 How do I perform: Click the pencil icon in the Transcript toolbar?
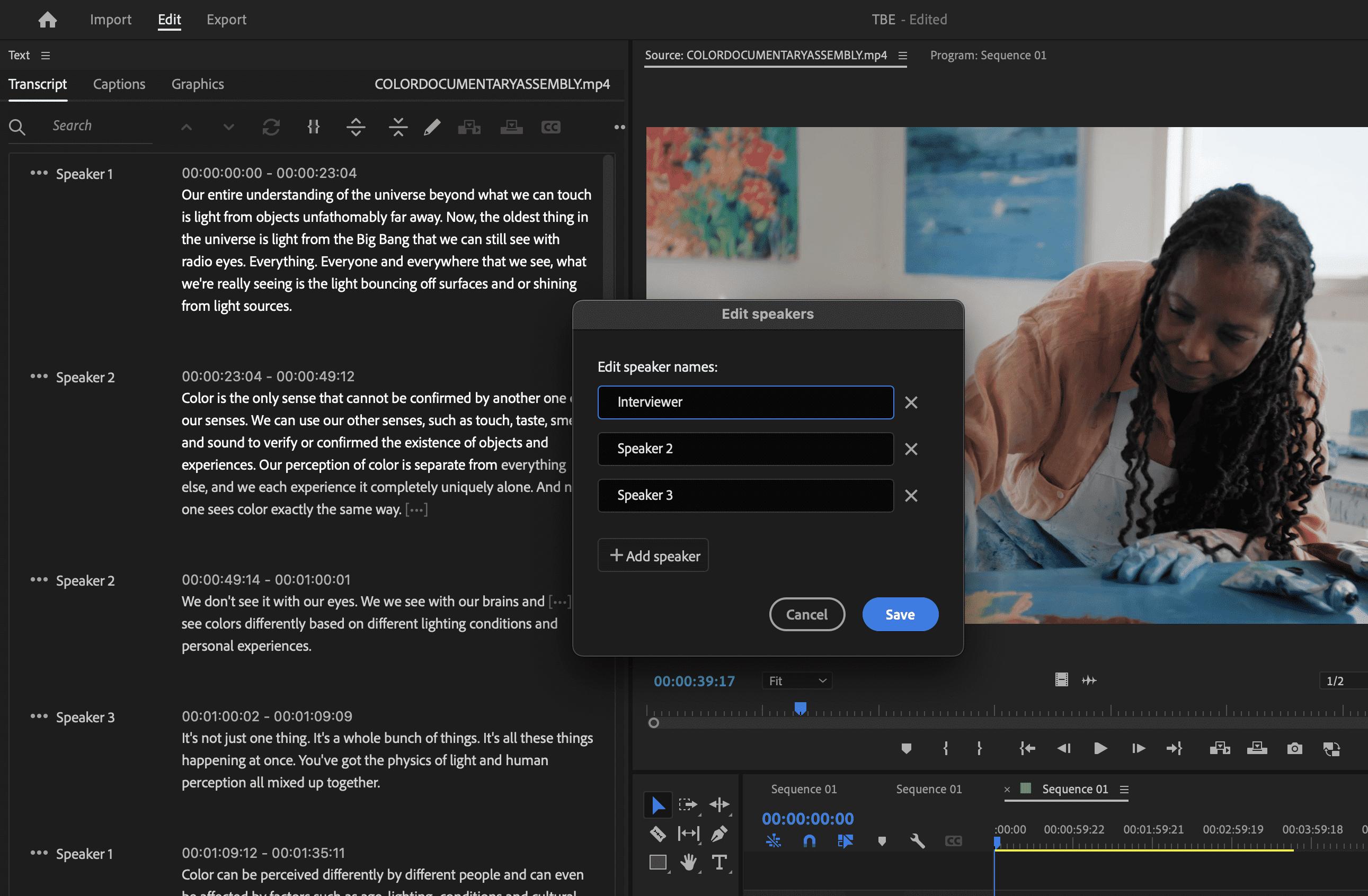click(432, 127)
